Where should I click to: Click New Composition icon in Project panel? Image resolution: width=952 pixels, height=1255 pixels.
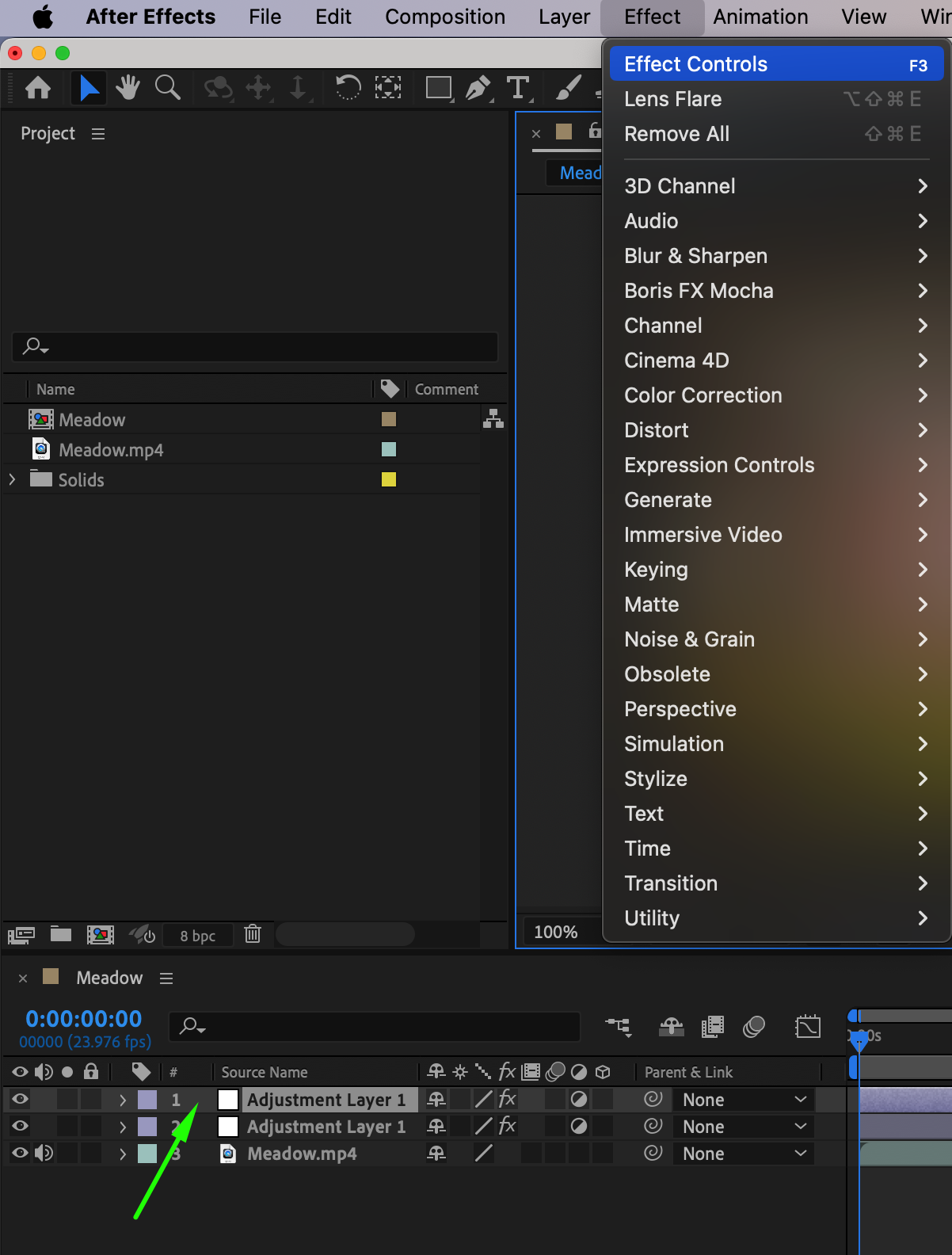click(101, 935)
